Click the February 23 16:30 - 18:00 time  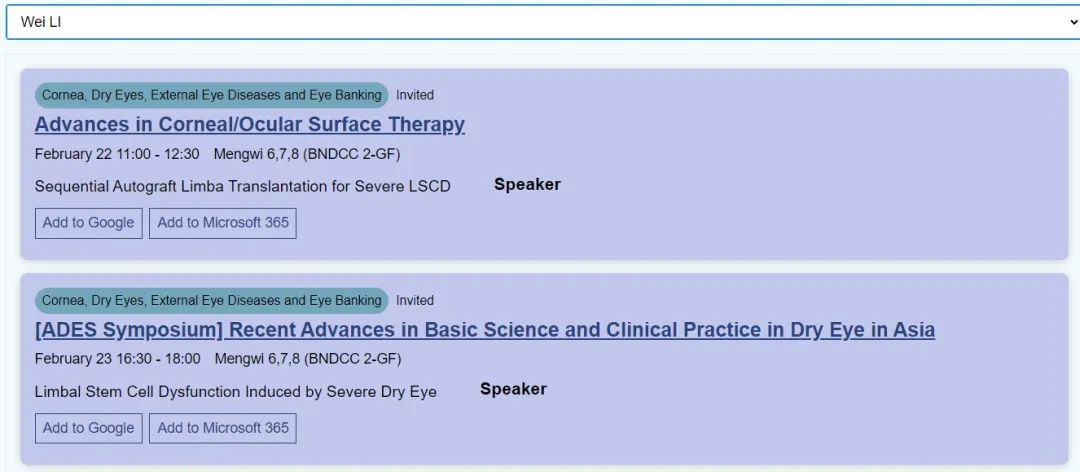[117, 359]
